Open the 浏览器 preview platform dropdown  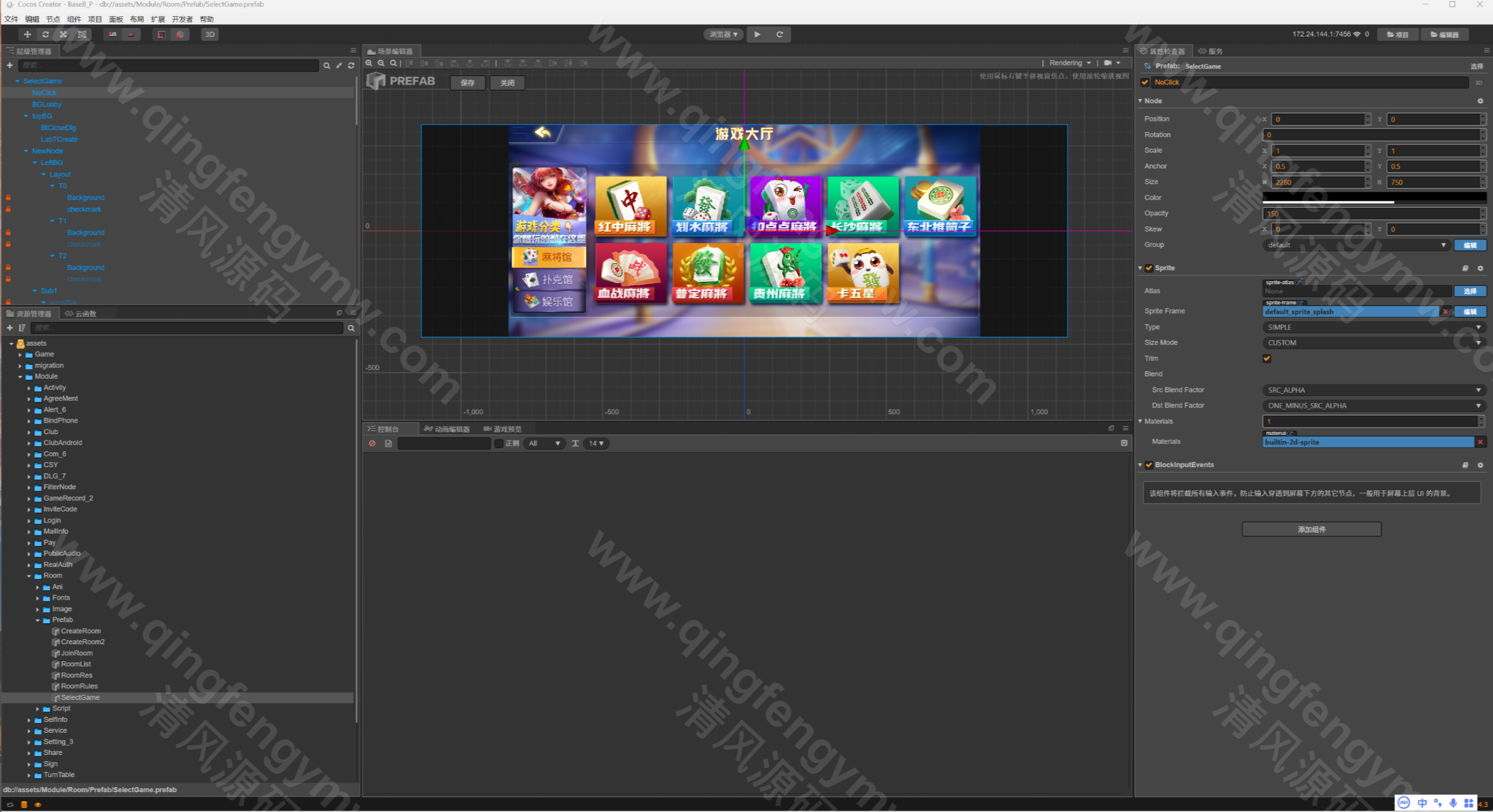click(x=723, y=34)
